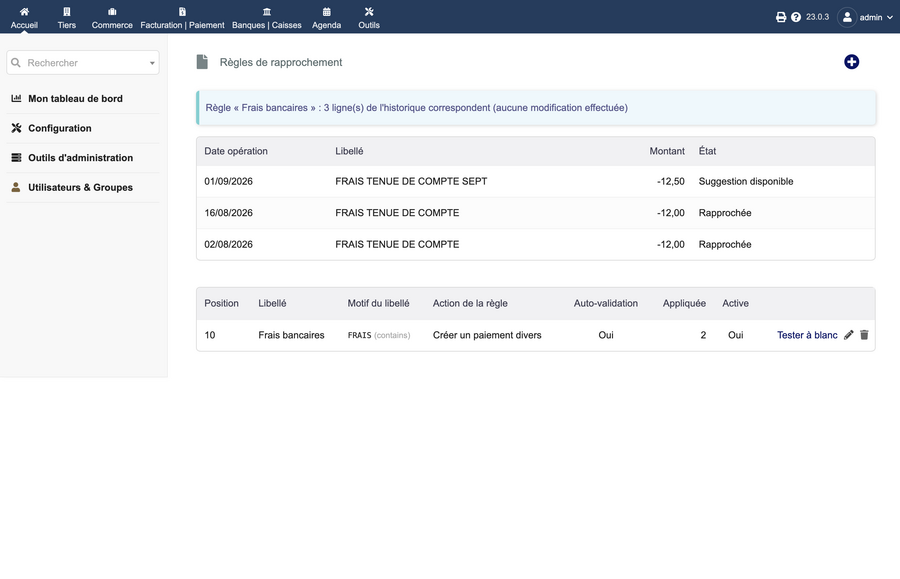
Task: Open the print icon in top bar
Action: pos(781,17)
